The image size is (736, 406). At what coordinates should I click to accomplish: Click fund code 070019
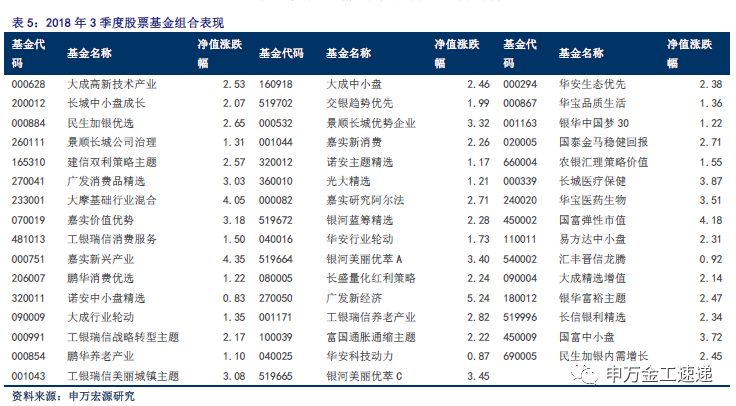click(x=29, y=220)
